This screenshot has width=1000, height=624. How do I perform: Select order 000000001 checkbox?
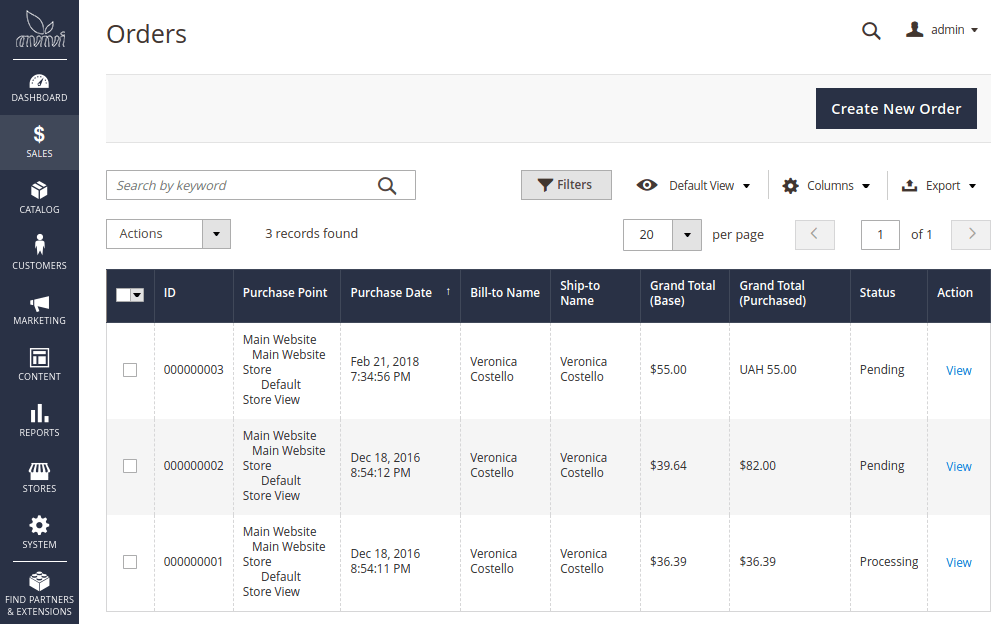130,561
